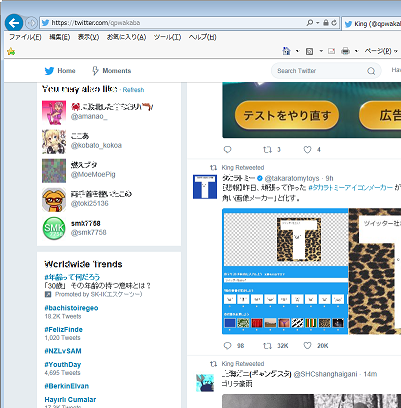Open the @MoeMoePig profile avatar
The width and height of the screenshot is (401, 408).
click(54, 171)
